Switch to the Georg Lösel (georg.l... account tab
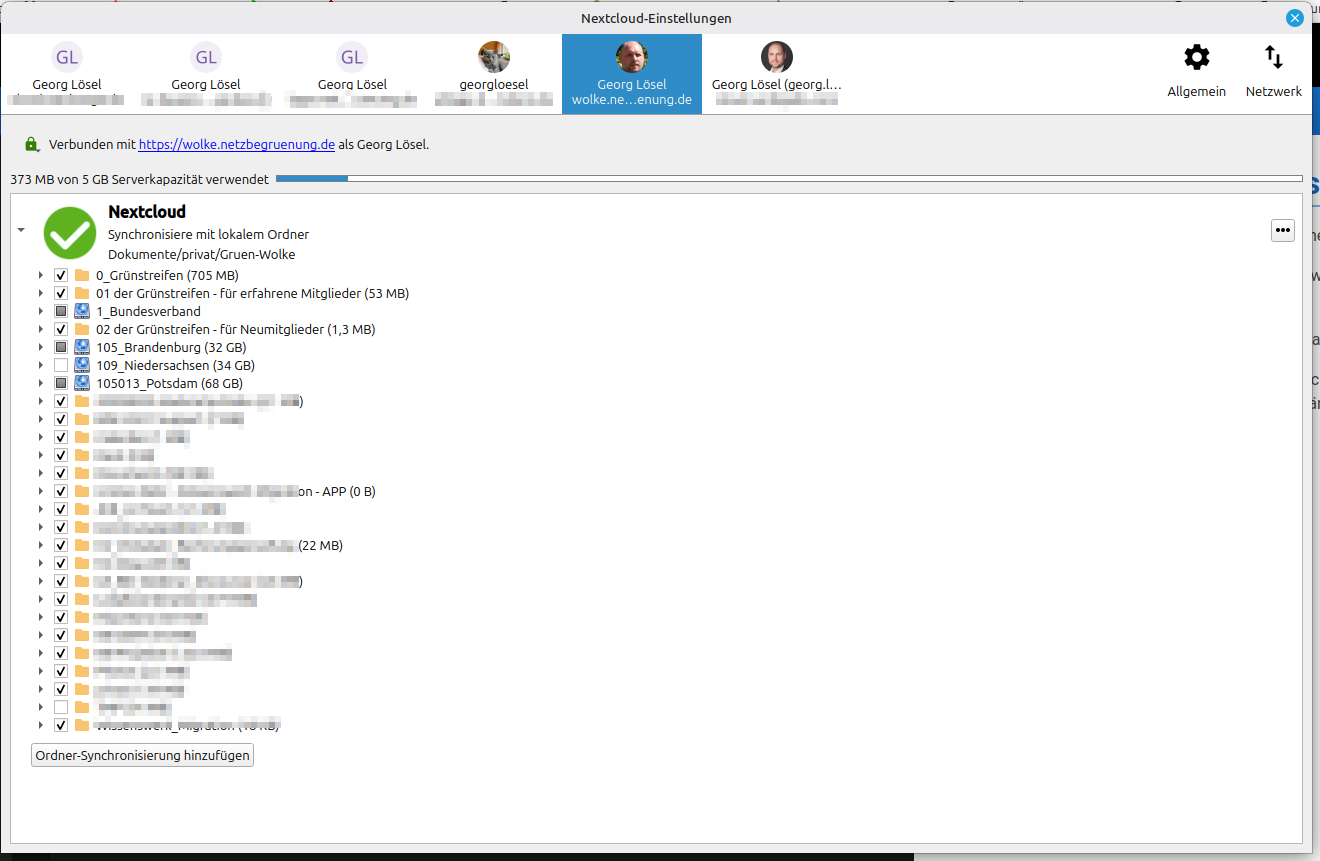 (776, 73)
